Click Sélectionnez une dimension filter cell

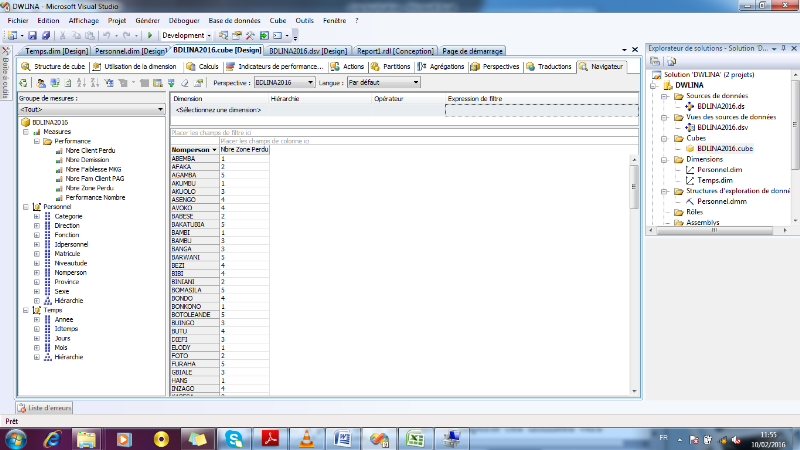(218, 110)
